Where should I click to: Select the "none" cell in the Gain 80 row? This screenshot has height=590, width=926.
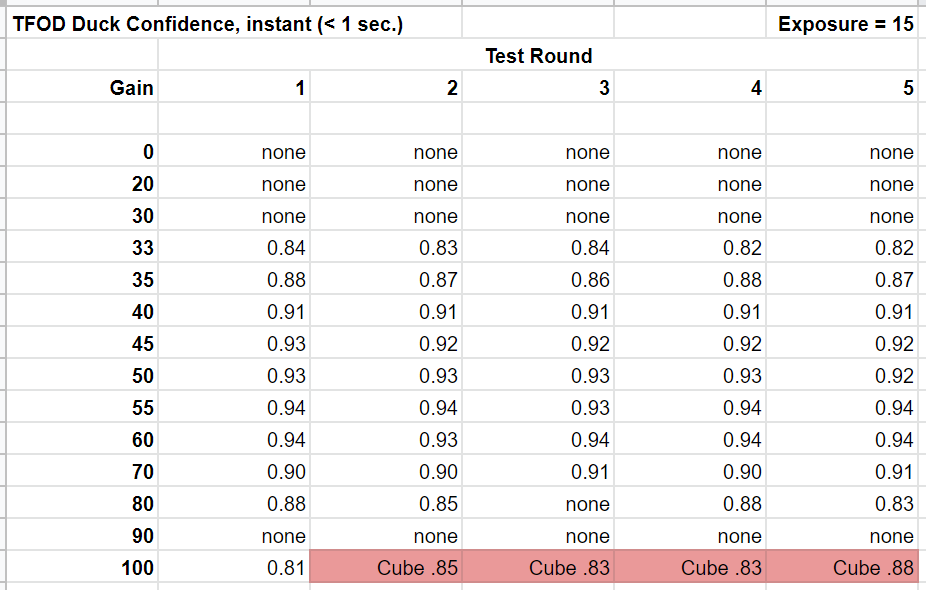click(x=587, y=504)
